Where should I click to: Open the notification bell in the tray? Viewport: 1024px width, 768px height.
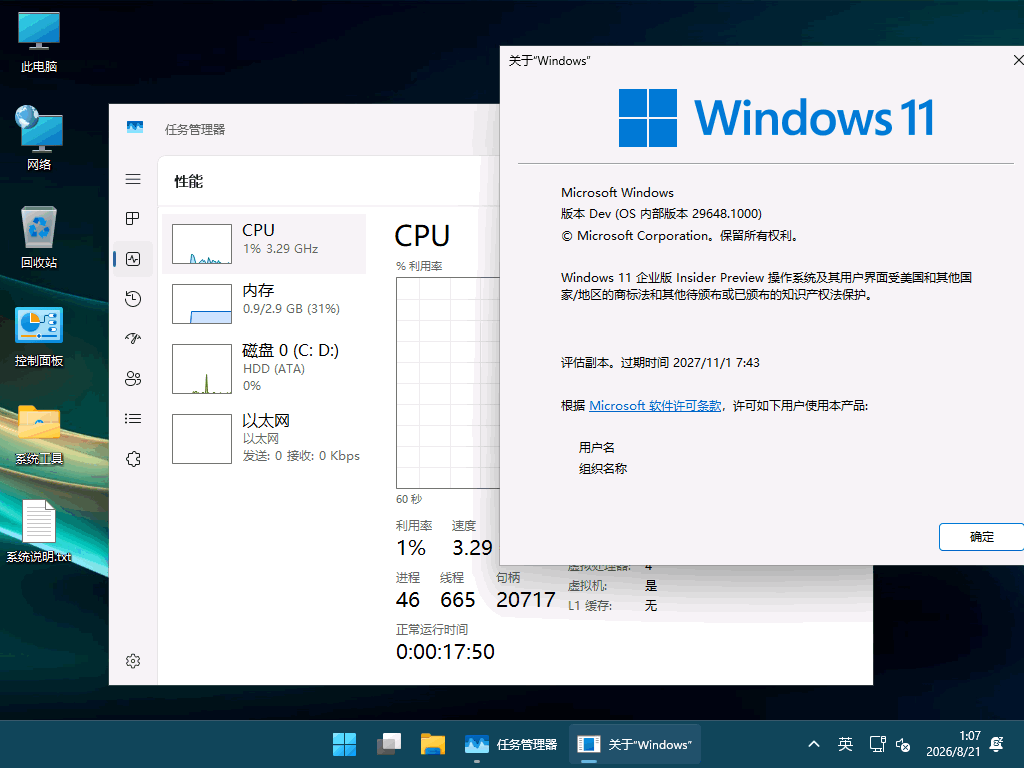(997, 744)
